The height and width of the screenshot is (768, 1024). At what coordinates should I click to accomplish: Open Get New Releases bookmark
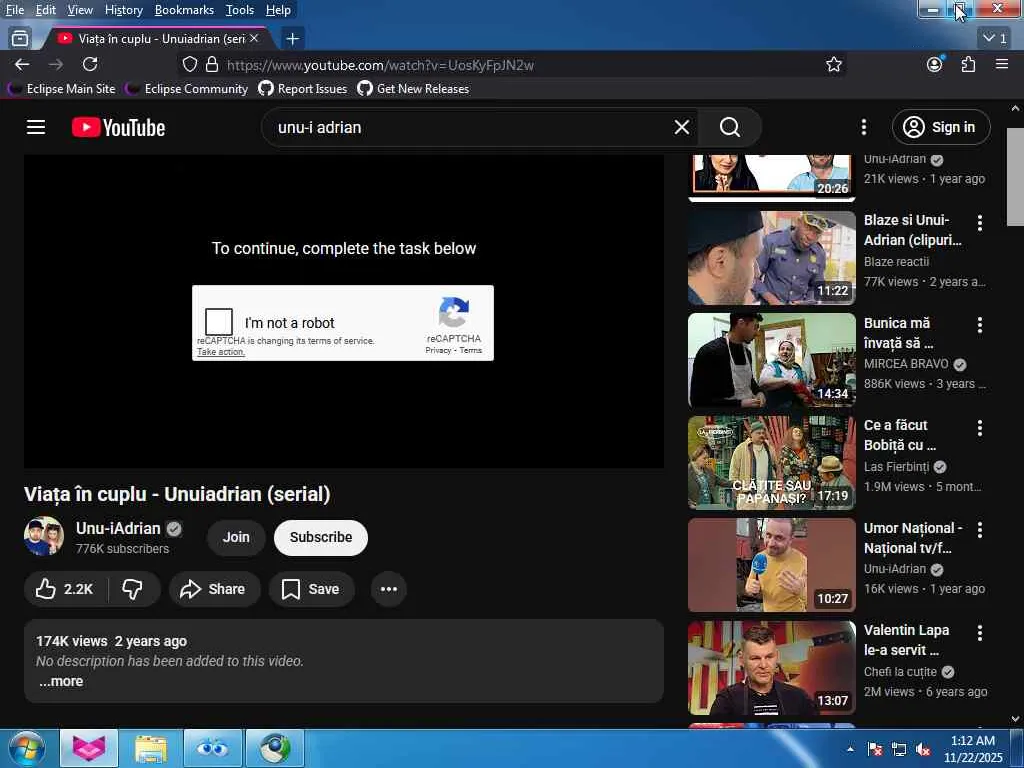413,89
